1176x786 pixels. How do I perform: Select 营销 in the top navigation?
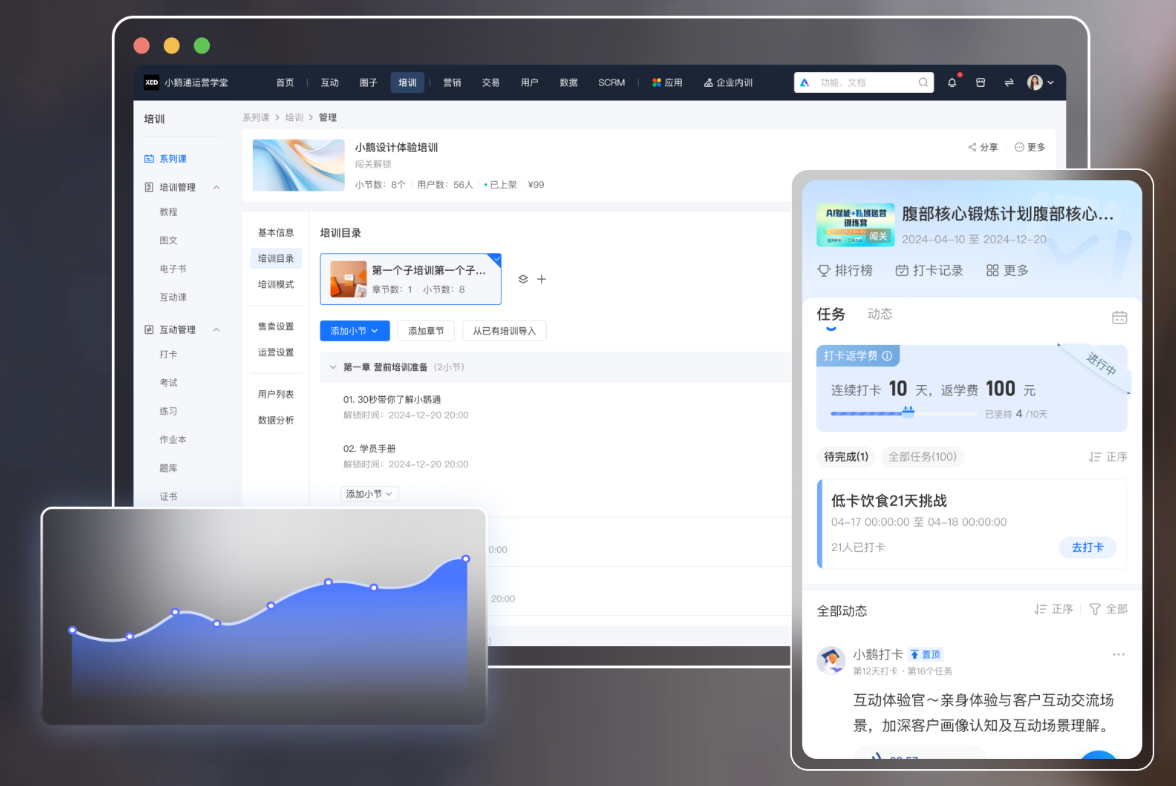(451, 82)
